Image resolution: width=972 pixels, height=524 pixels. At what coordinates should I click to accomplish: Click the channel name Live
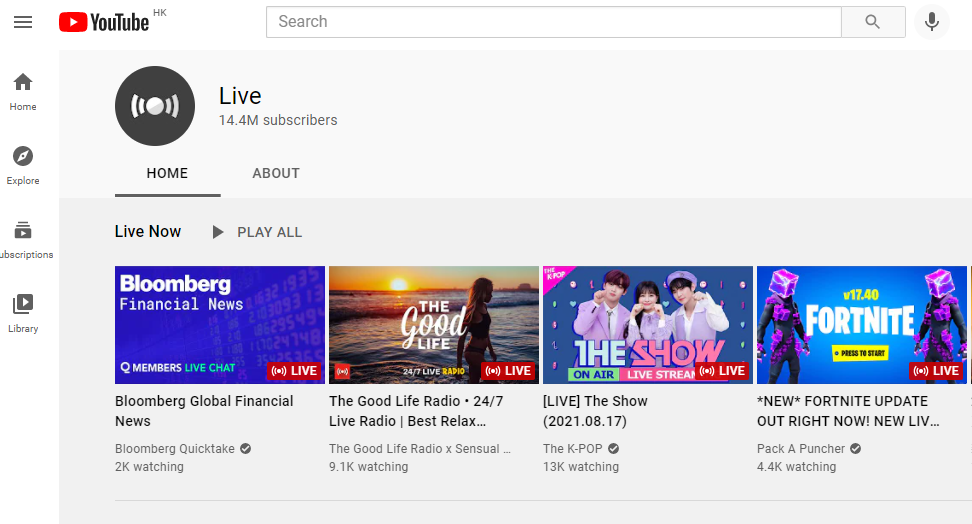point(240,95)
